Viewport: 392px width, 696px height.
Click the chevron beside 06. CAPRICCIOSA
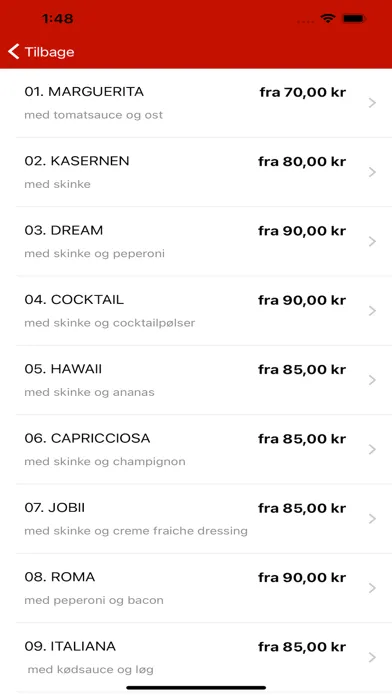tap(372, 449)
